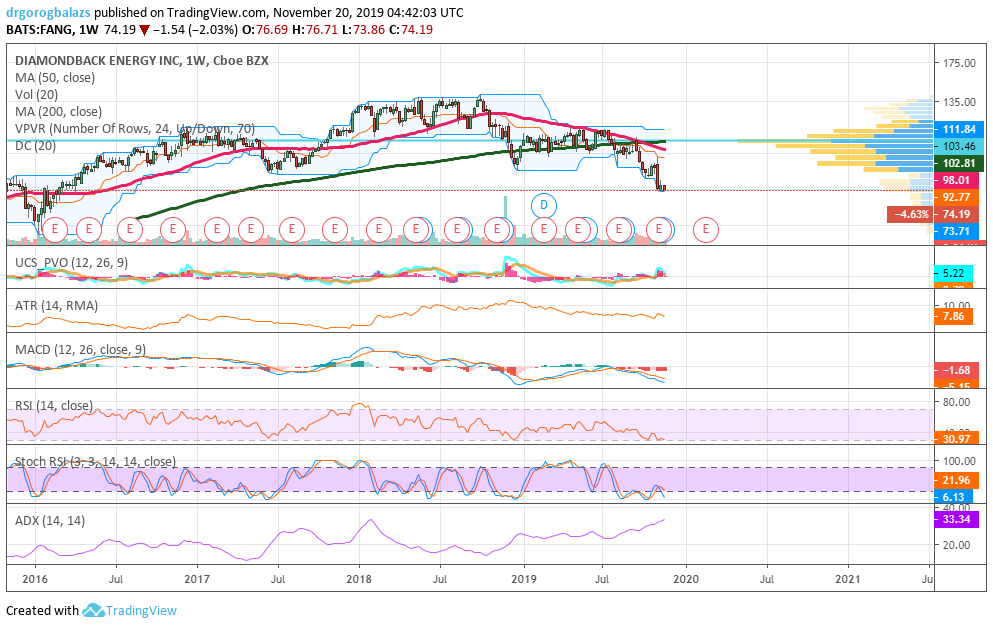Click the O:76.69 open value
Image resolution: width=993 pixels, height=628 pixels.
pyautogui.click(x=265, y=30)
